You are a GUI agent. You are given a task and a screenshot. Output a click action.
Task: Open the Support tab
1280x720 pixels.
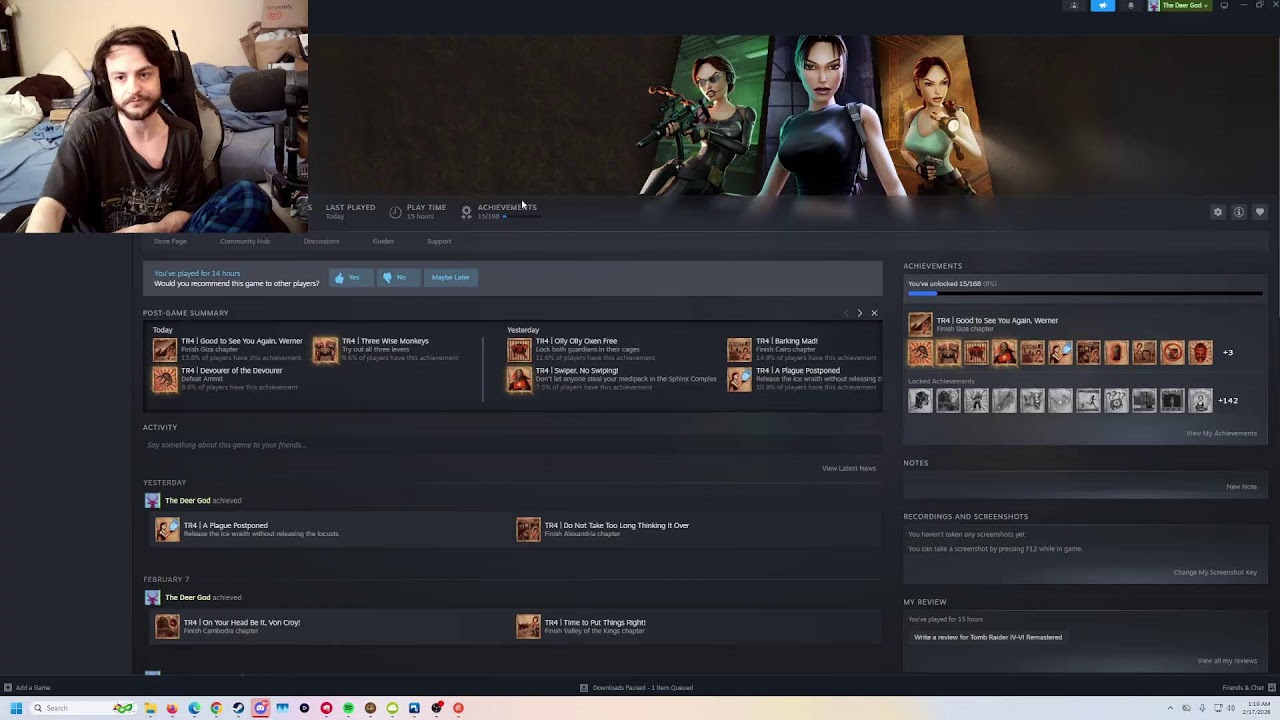pos(439,241)
